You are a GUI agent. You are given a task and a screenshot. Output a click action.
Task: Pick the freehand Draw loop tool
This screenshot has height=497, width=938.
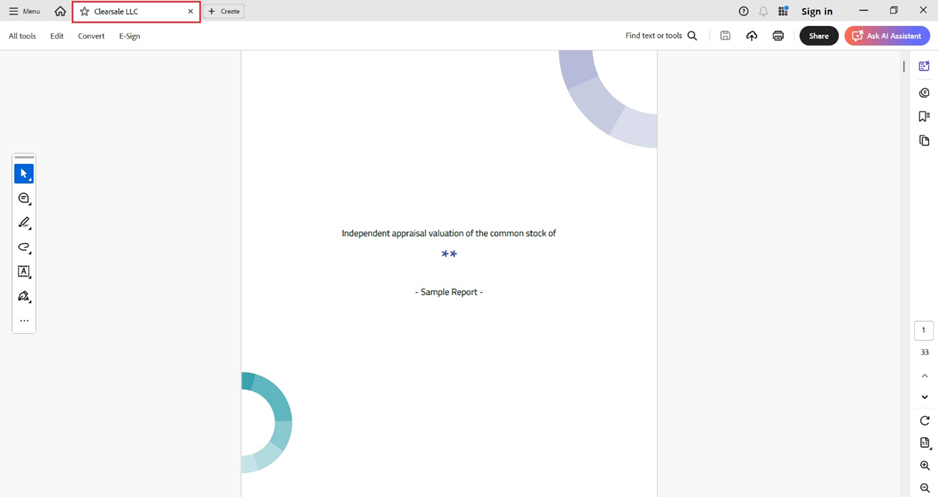pos(24,247)
